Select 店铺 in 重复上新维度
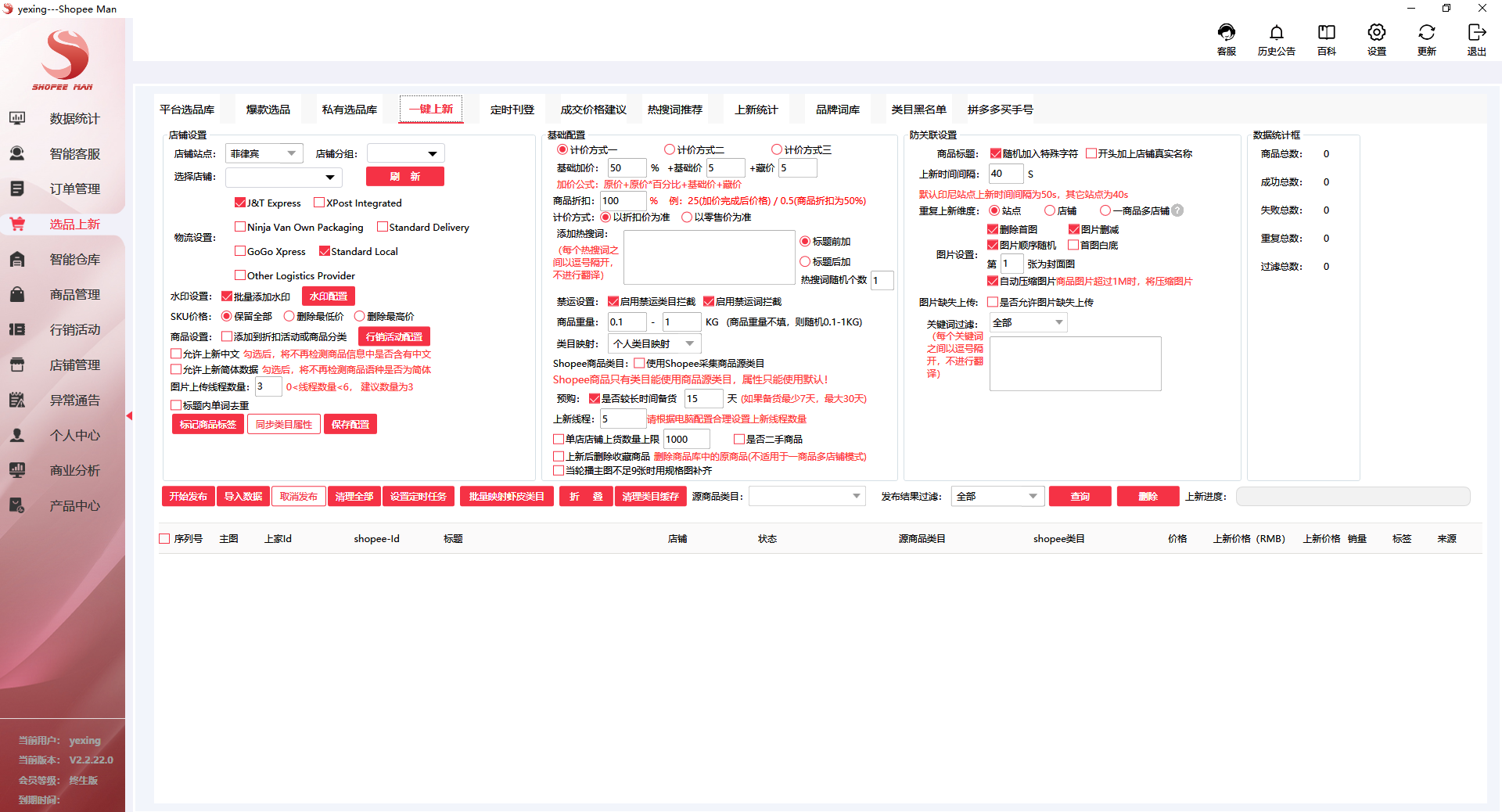Screen dimensions: 1502x812 1050,210
